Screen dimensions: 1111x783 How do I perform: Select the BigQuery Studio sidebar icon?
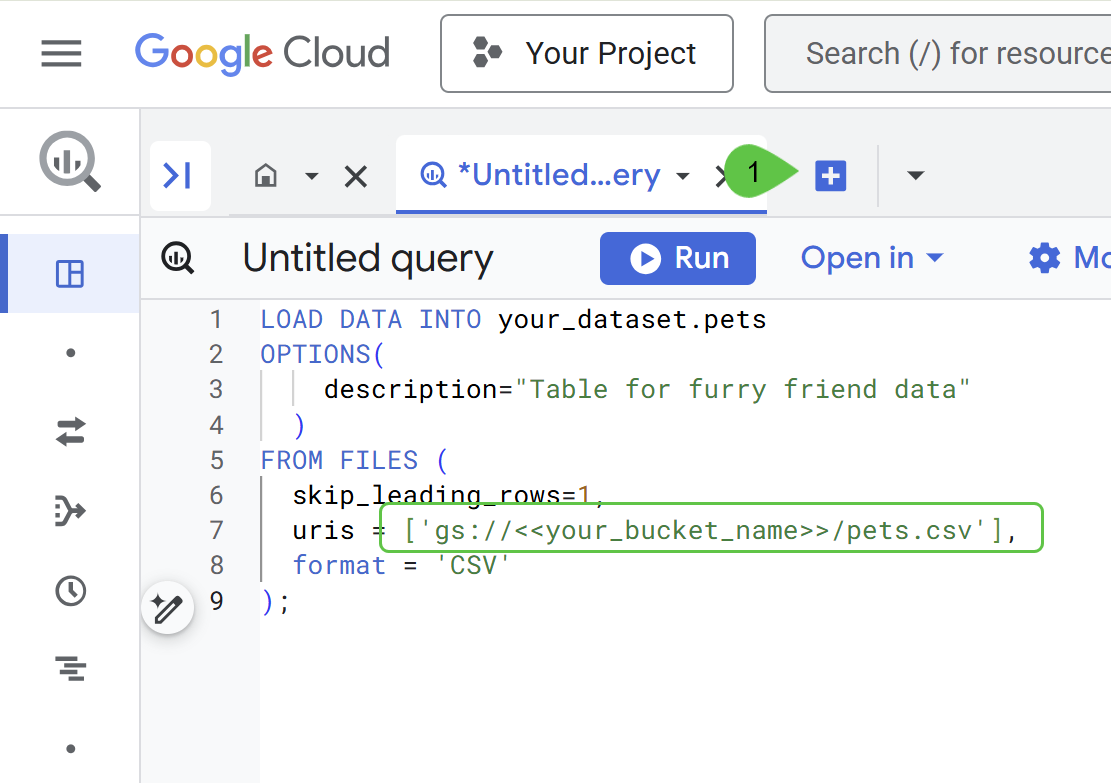[x=69, y=274]
